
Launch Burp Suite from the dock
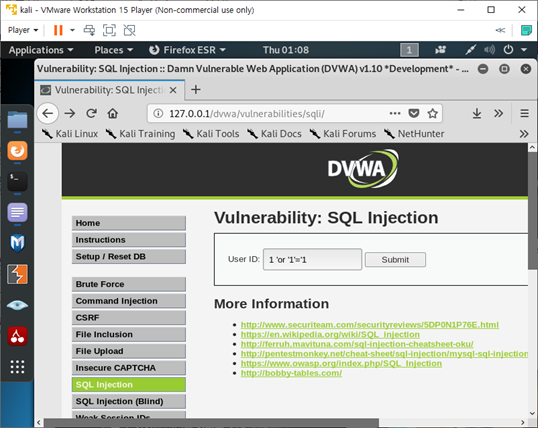point(17,274)
